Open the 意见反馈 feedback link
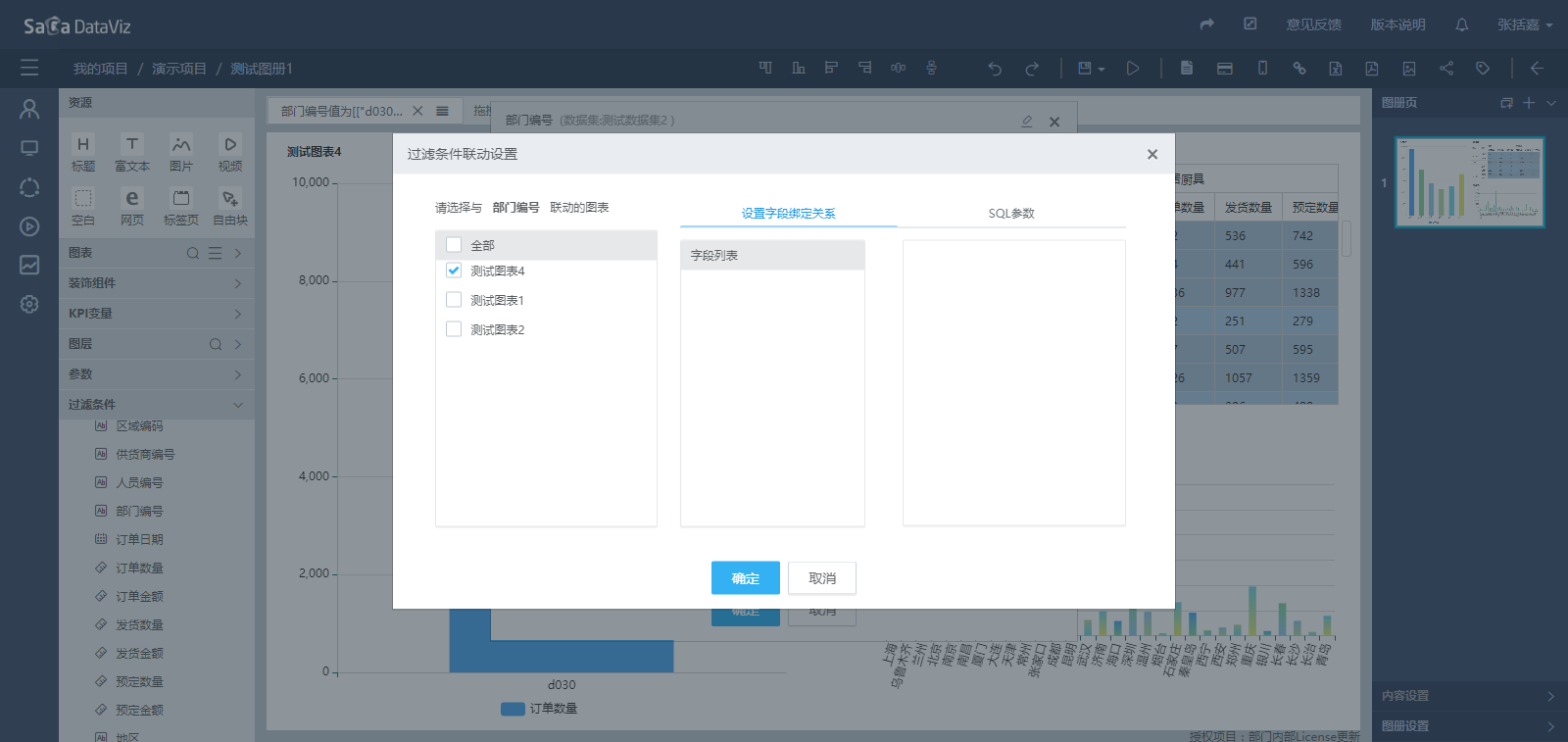 pos(1314,25)
